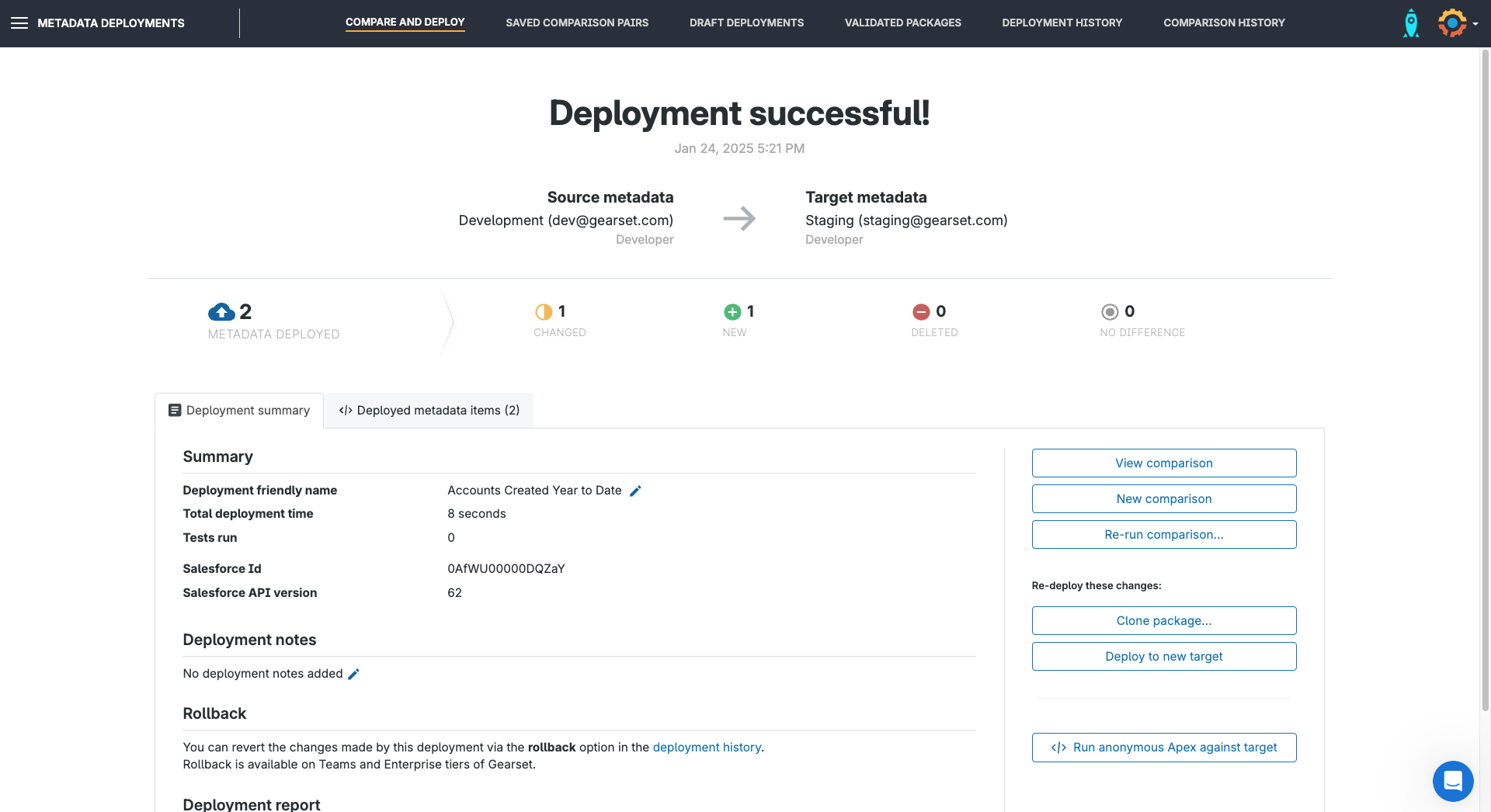
Task: Open Deployment History in top navigation
Action: (x=1062, y=23)
